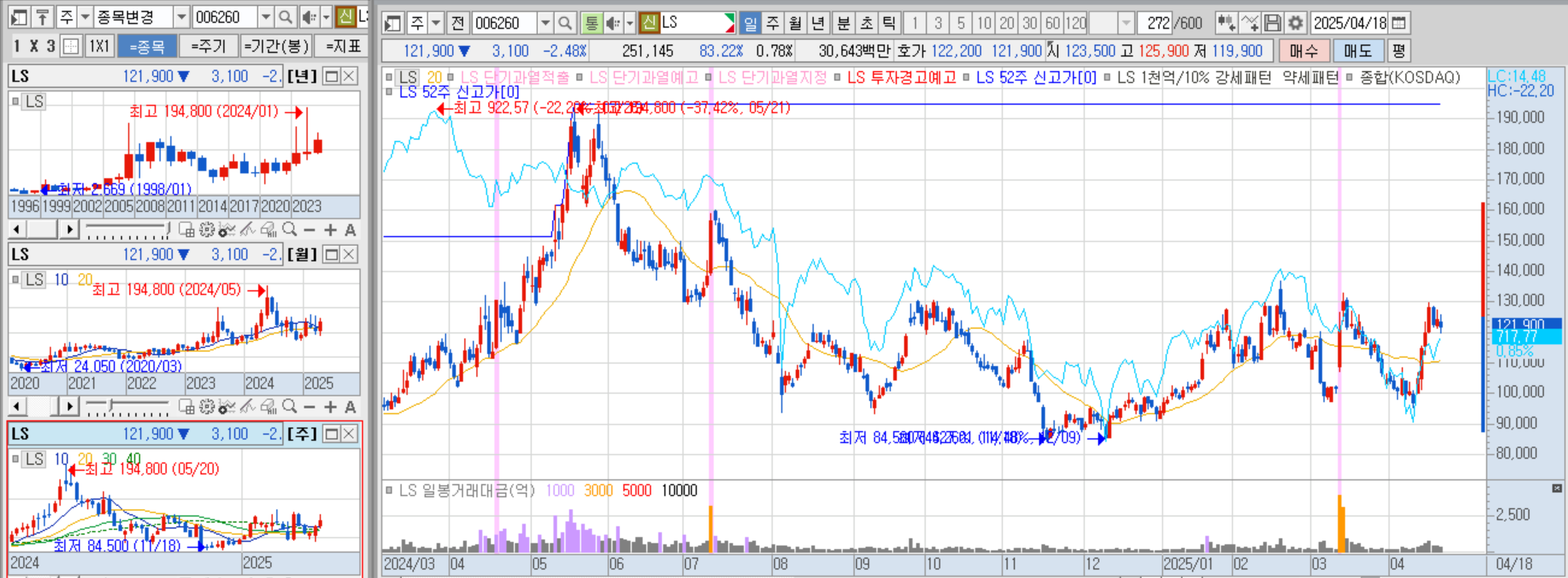Click the stock search magnifier in left panel
This screenshot has height=578, width=1568.
coord(285,17)
